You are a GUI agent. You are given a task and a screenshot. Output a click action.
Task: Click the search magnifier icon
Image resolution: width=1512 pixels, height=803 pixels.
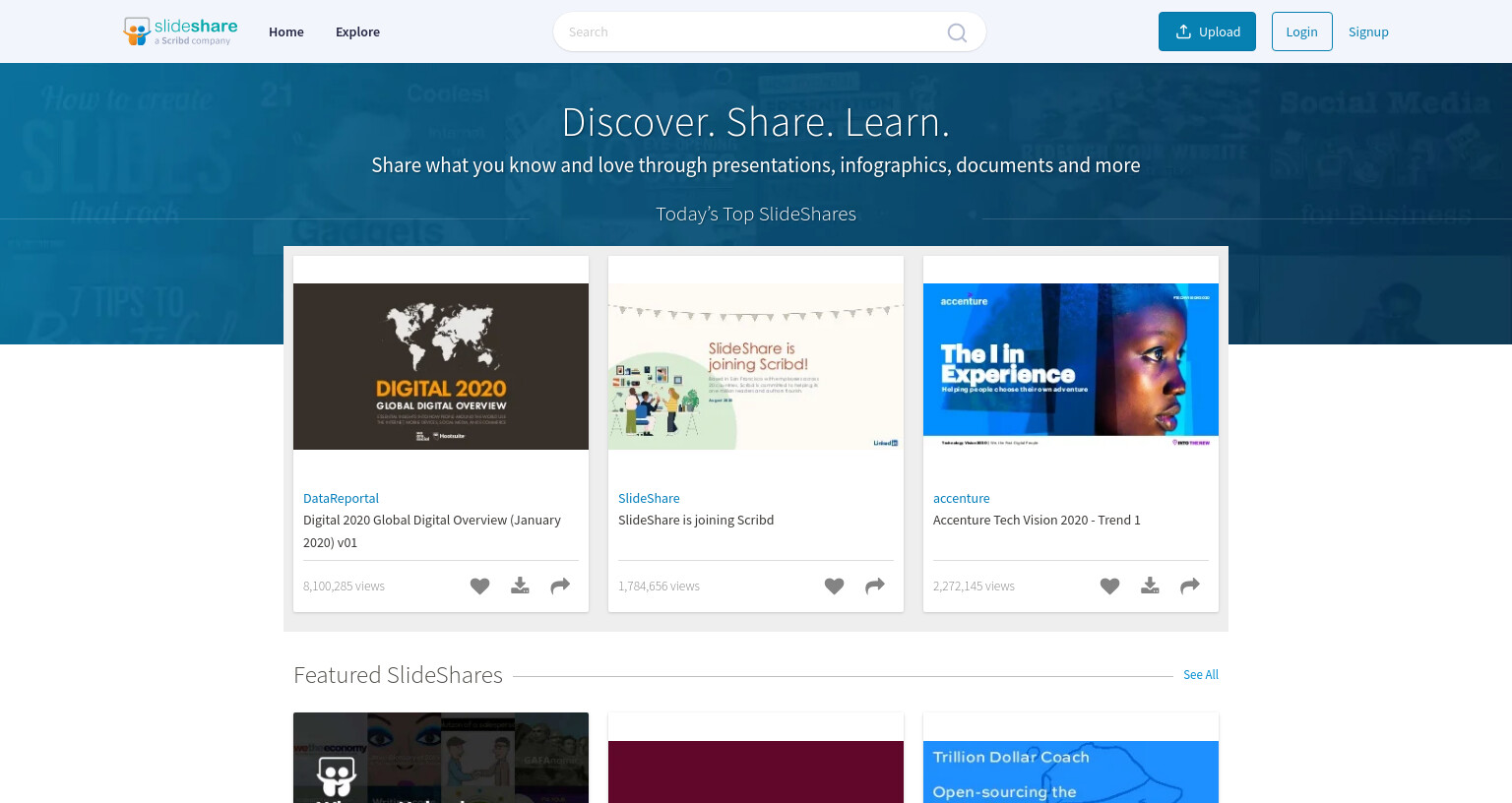957,32
